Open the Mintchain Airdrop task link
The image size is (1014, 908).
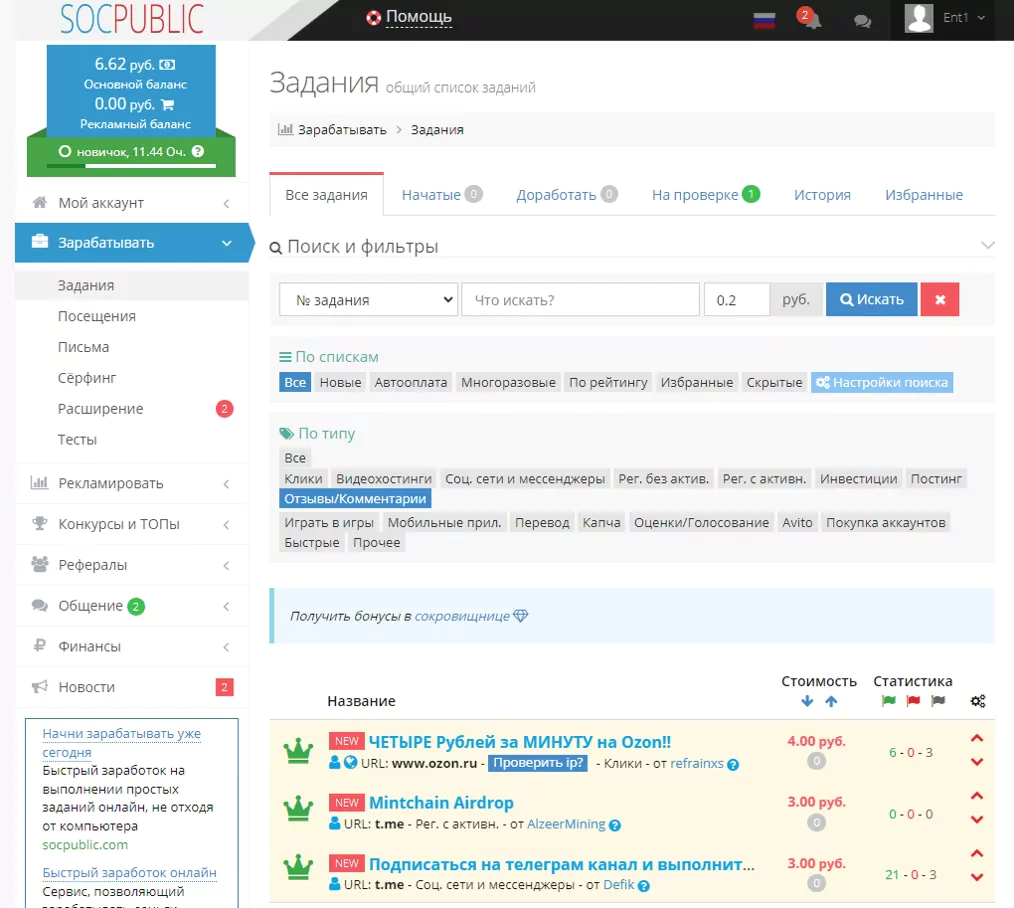441,803
